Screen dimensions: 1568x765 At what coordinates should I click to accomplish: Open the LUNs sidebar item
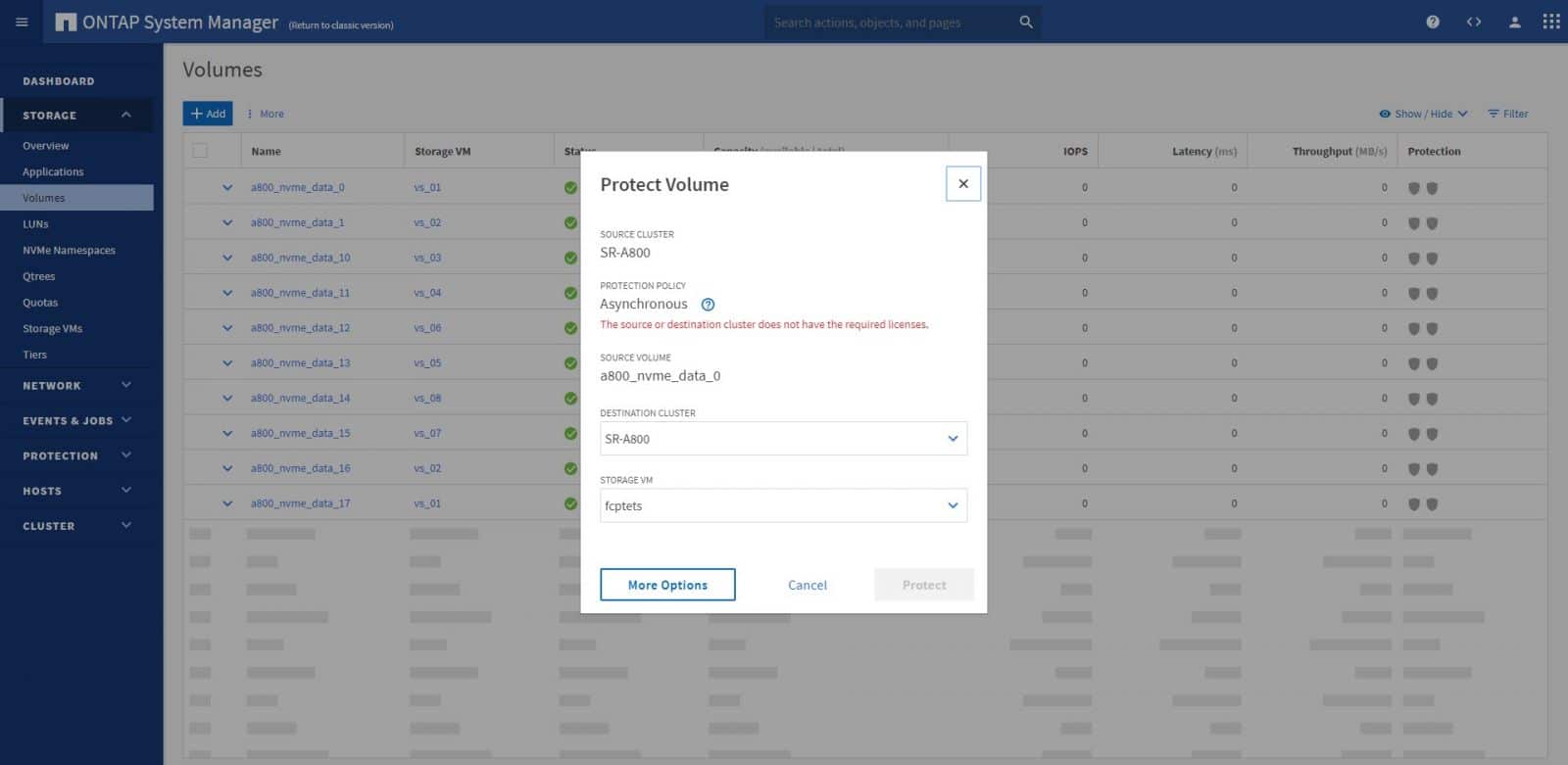click(35, 224)
